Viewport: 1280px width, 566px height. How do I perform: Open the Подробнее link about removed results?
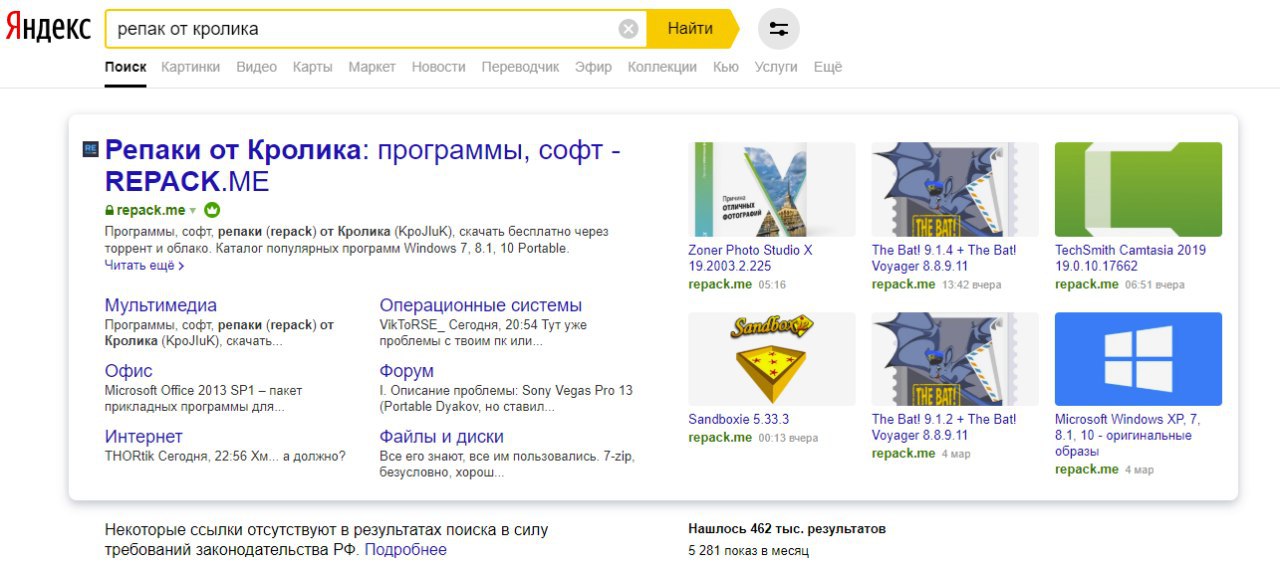(x=405, y=550)
